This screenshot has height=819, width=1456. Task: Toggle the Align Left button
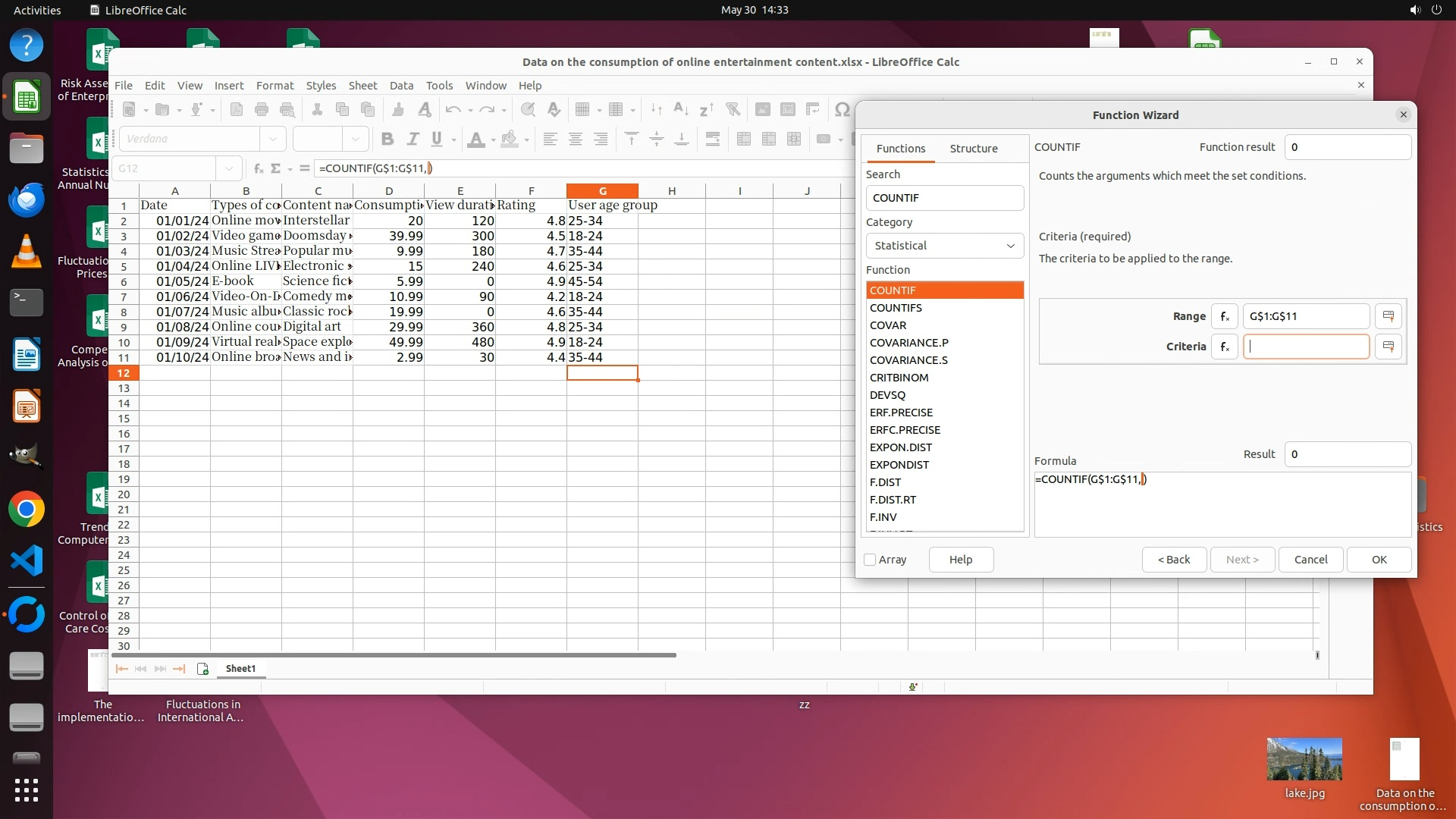click(551, 139)
